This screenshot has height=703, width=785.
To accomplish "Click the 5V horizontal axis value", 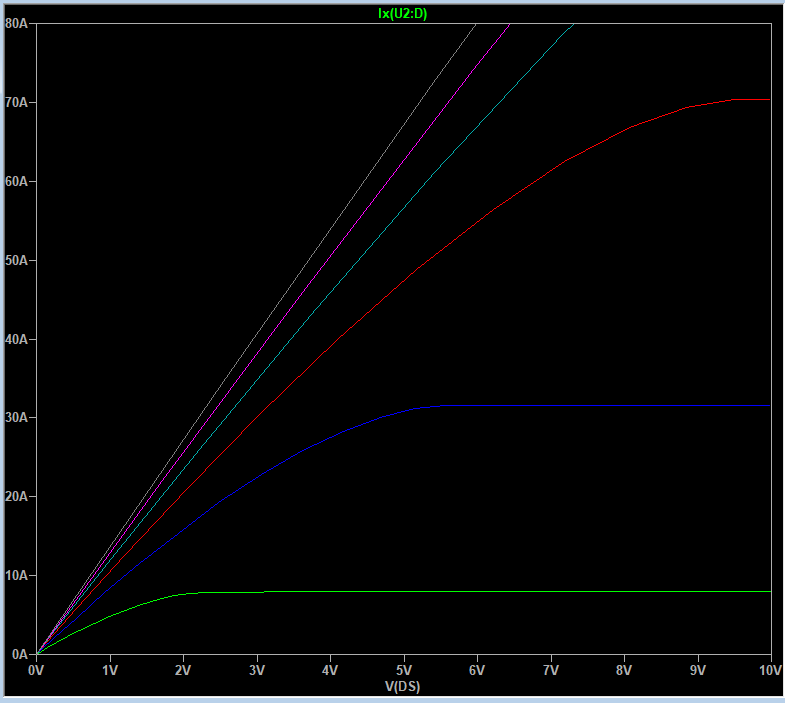I will (404, 670).
